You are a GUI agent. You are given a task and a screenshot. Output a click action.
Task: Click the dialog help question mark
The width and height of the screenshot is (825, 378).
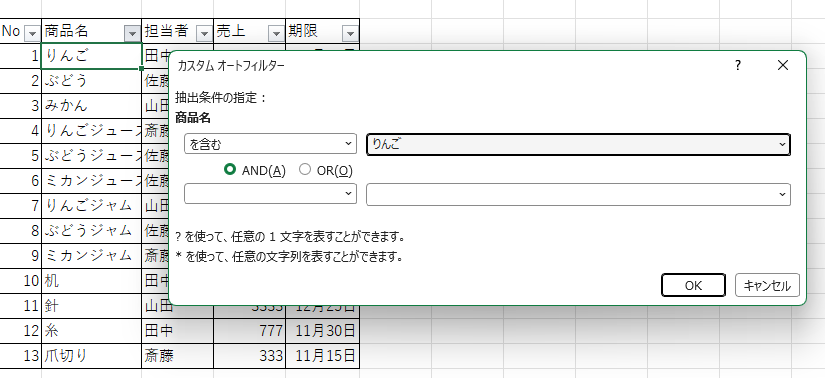738,66
